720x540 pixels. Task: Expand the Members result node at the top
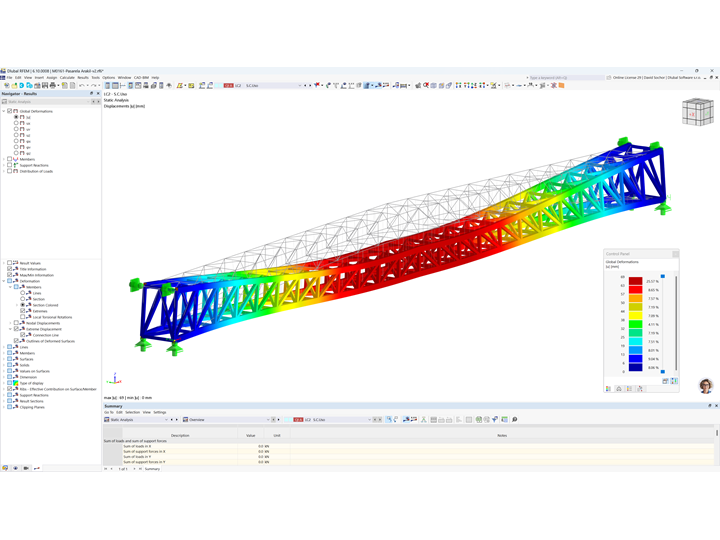[x=4, y=159]
